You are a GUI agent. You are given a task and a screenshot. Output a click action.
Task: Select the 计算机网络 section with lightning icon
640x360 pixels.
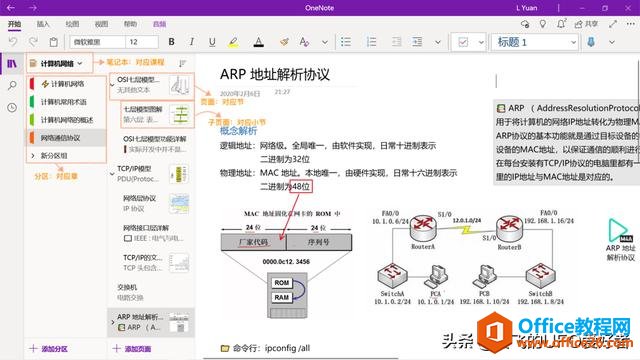click(67, 84)
